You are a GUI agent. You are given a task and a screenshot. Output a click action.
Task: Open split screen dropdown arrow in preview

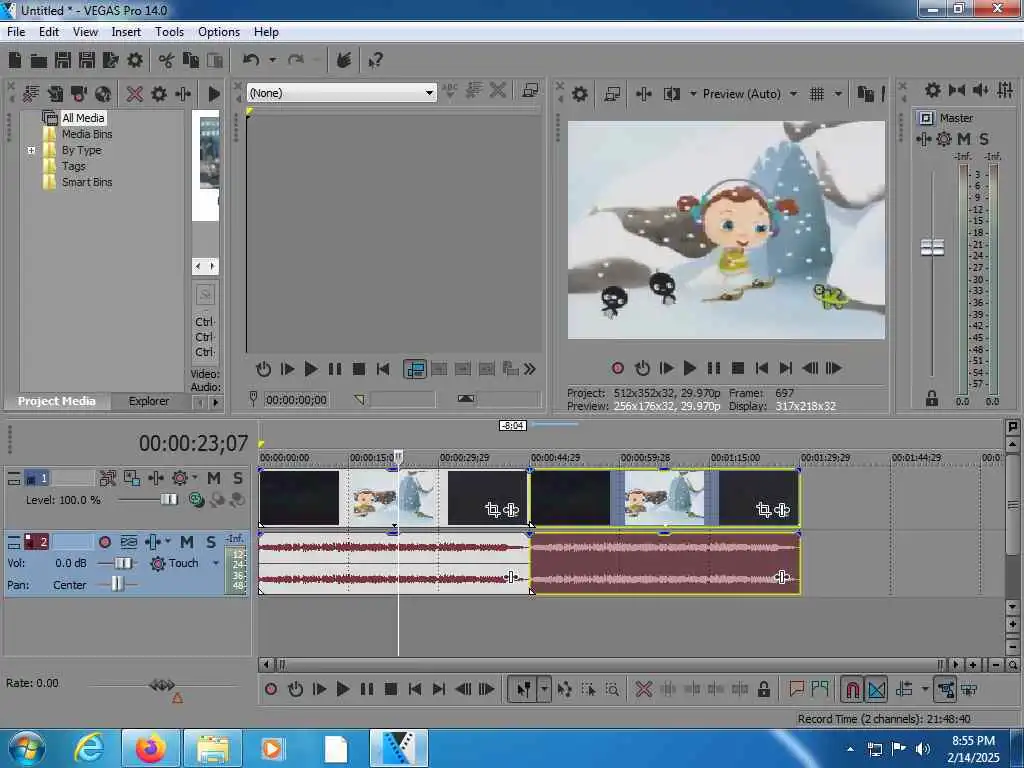coord(693,94)
